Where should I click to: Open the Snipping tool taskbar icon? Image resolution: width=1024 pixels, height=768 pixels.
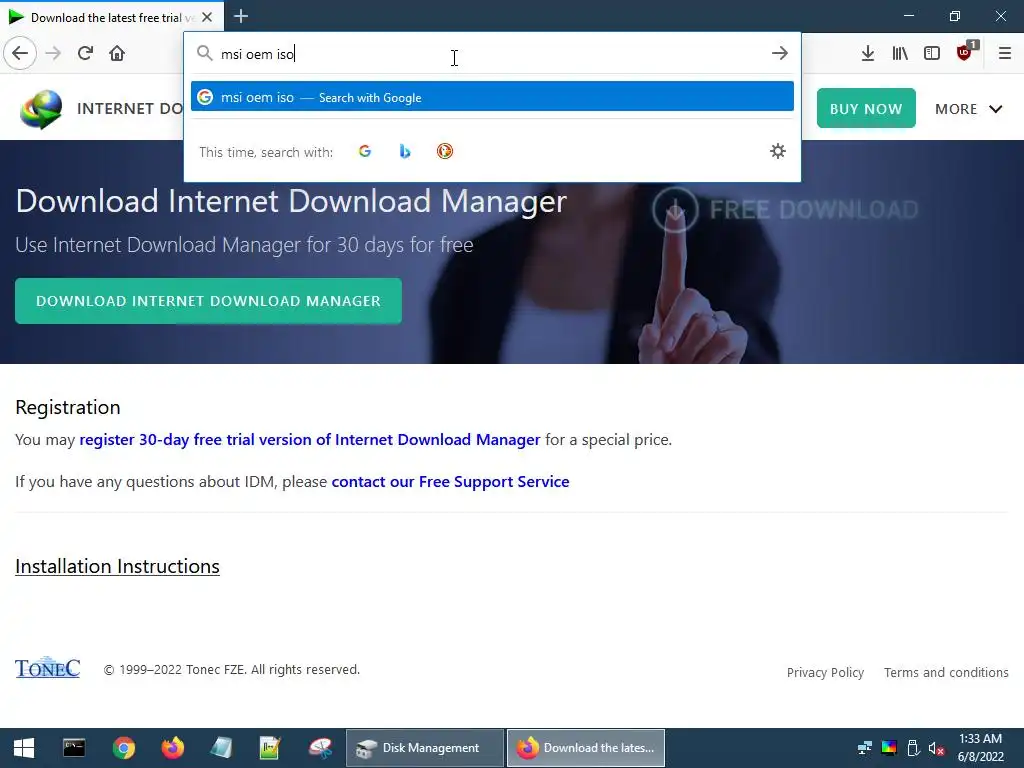tap(320, 748)
